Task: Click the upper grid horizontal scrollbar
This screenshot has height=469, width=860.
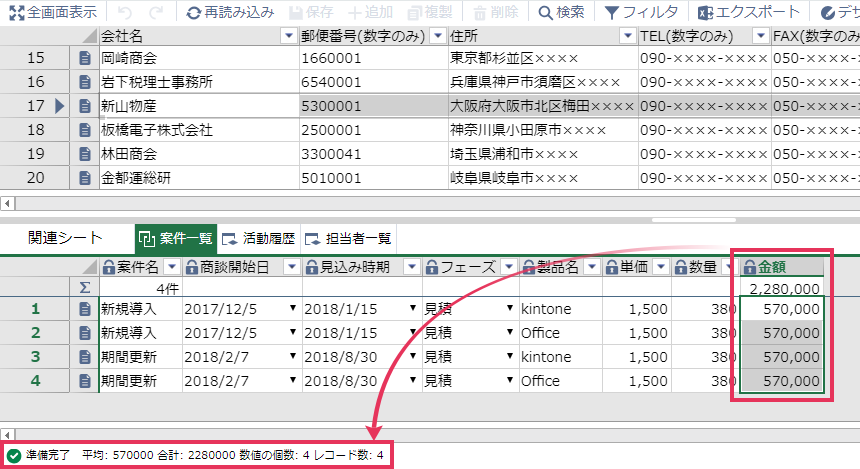Action: (x=430, y=203)
